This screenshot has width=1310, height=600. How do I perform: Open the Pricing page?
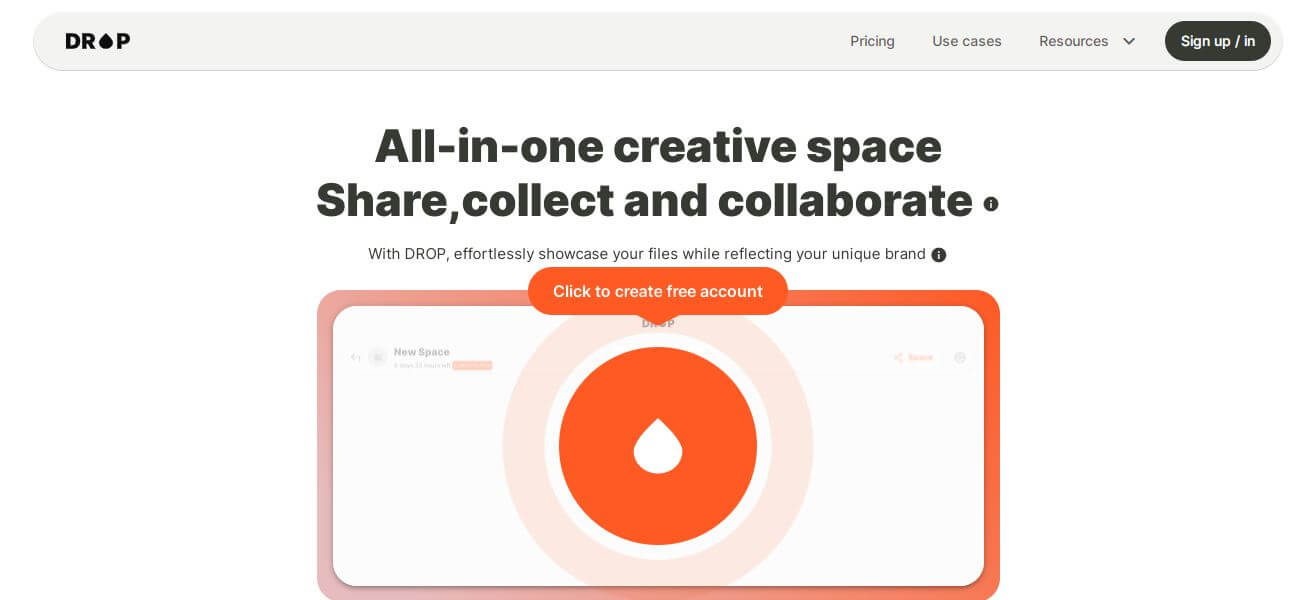click(x=872, y=41)
